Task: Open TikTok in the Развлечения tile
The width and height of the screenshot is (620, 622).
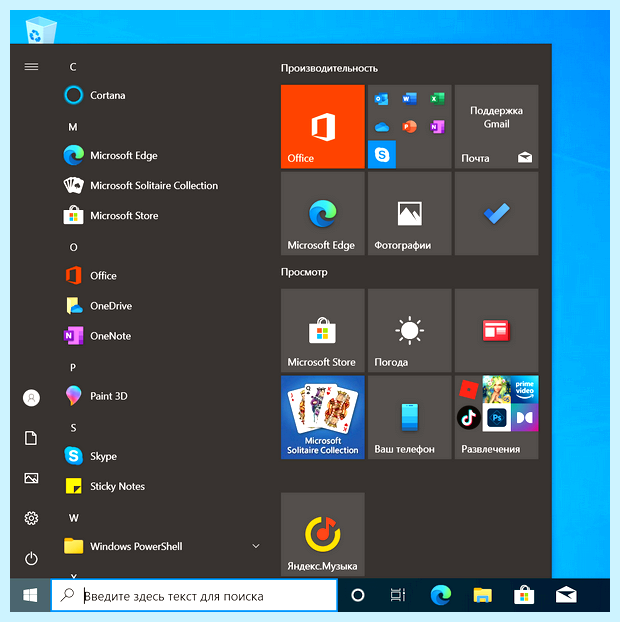Action: (468, 418)
